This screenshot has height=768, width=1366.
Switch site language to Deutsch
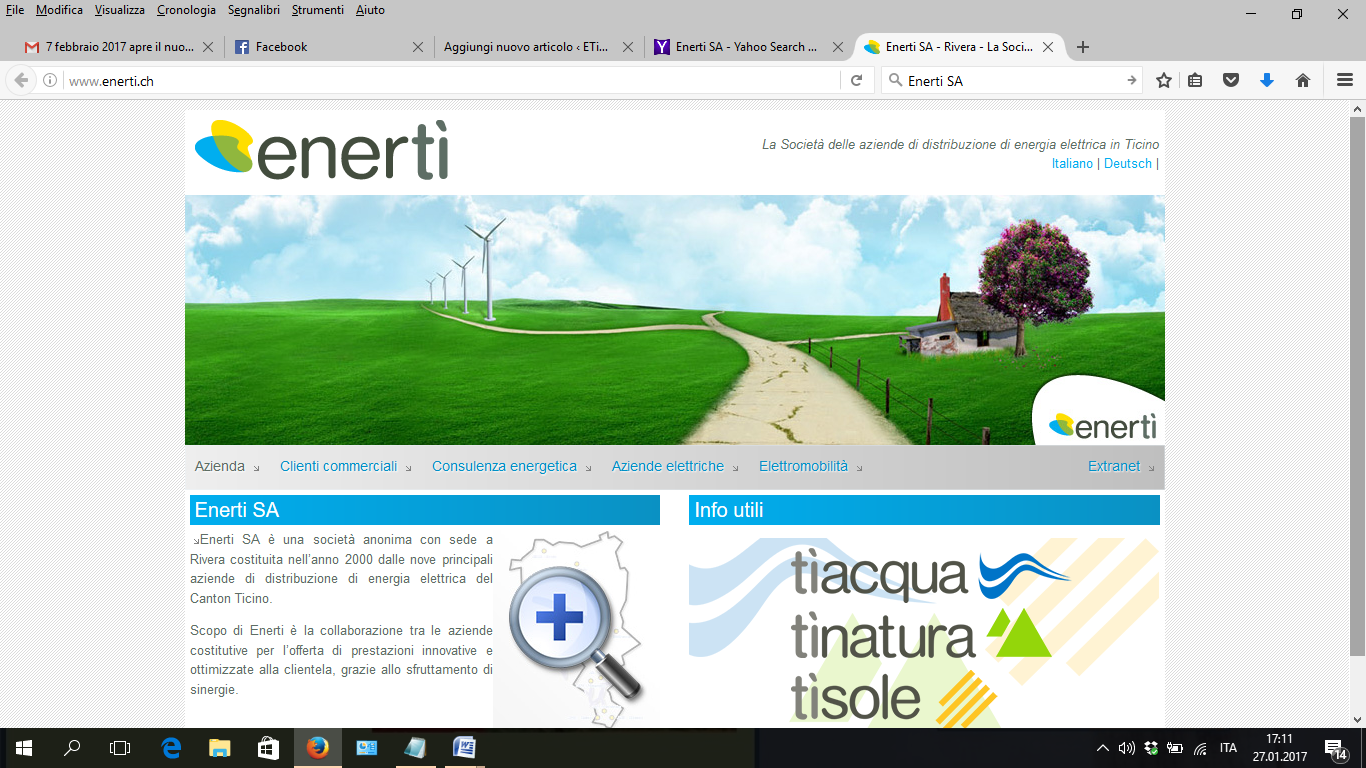1128,163
